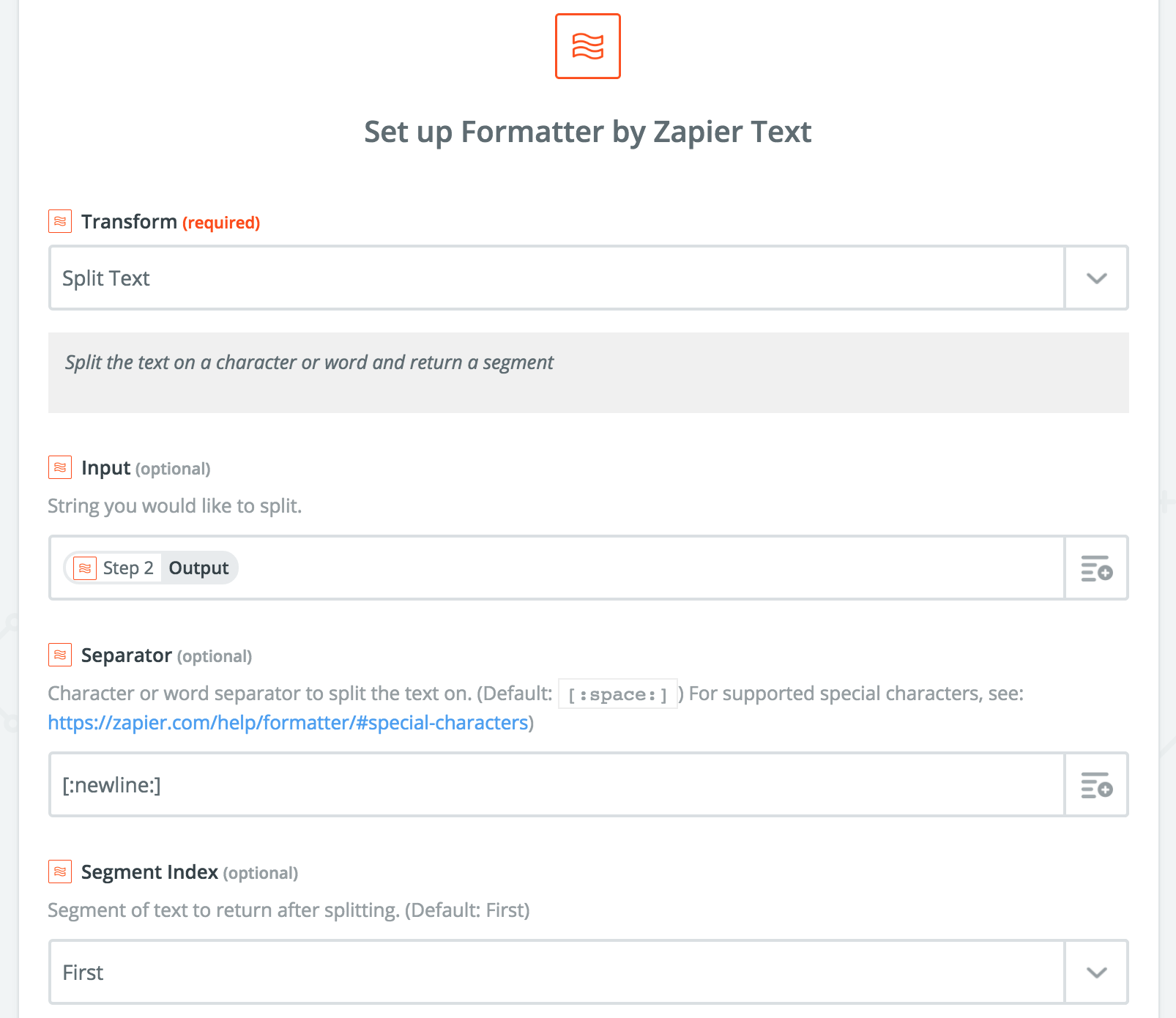
Task: Click 'String you would like to split.' text
Action: [x=175, y=506]
